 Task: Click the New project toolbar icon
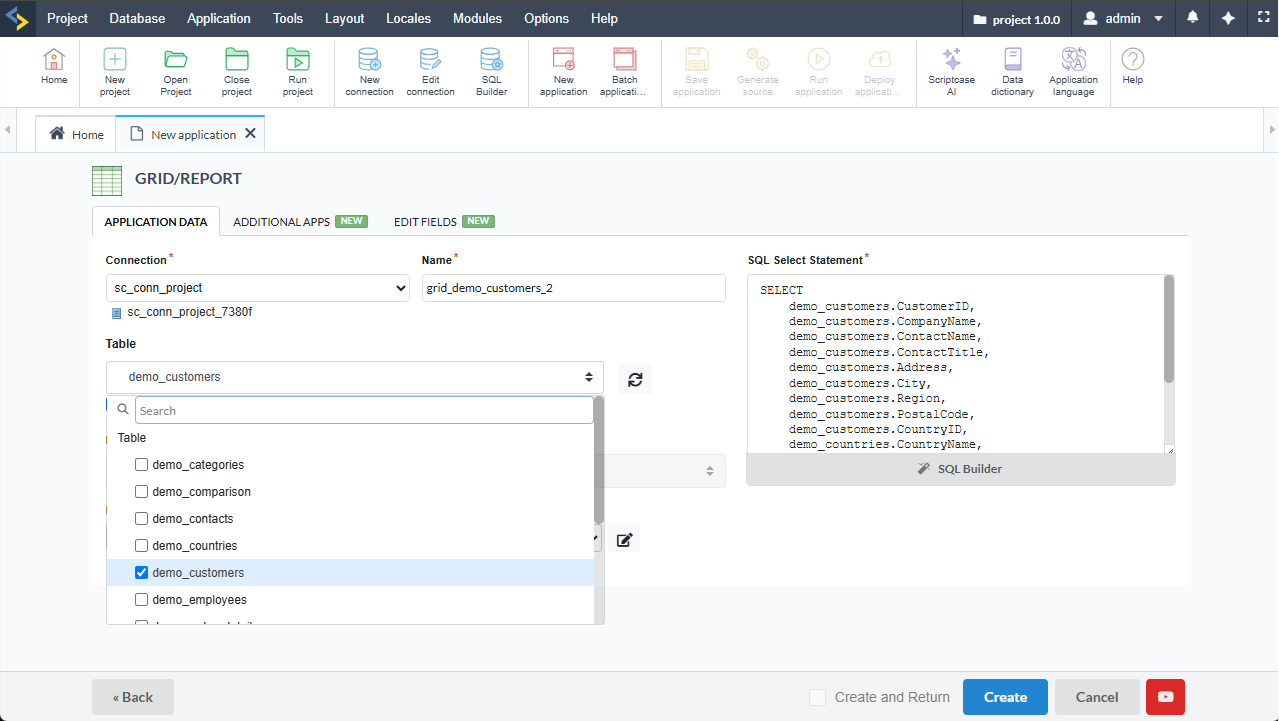(x=115, y=72)
